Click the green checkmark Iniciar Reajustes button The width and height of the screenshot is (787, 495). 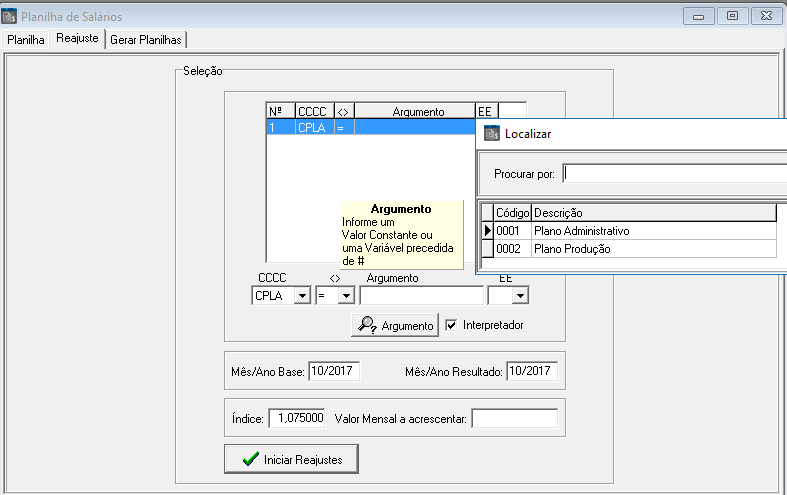291,459
